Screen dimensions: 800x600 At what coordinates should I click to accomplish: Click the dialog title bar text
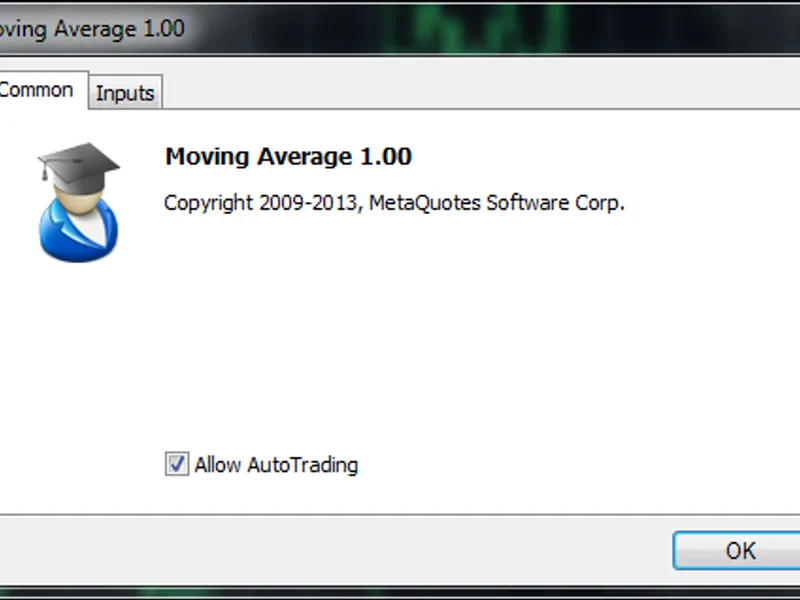point(92,29)
